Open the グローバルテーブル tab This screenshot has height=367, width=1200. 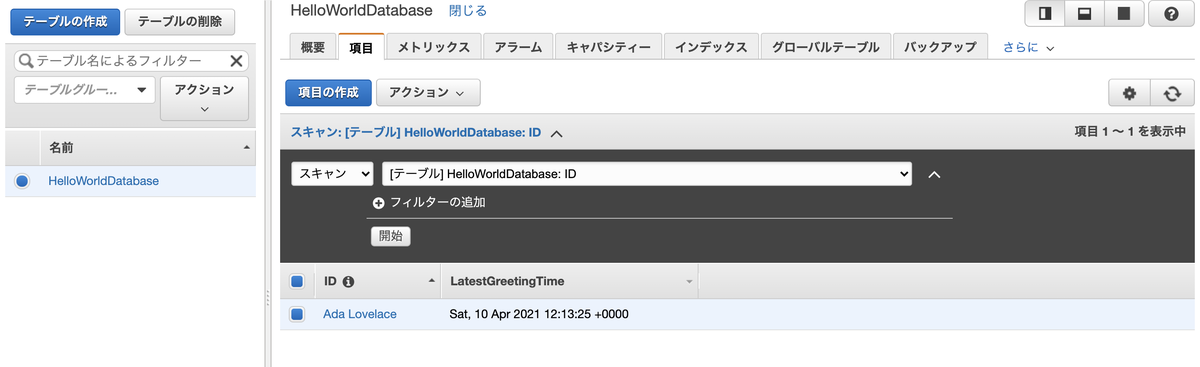pos(825,47)
